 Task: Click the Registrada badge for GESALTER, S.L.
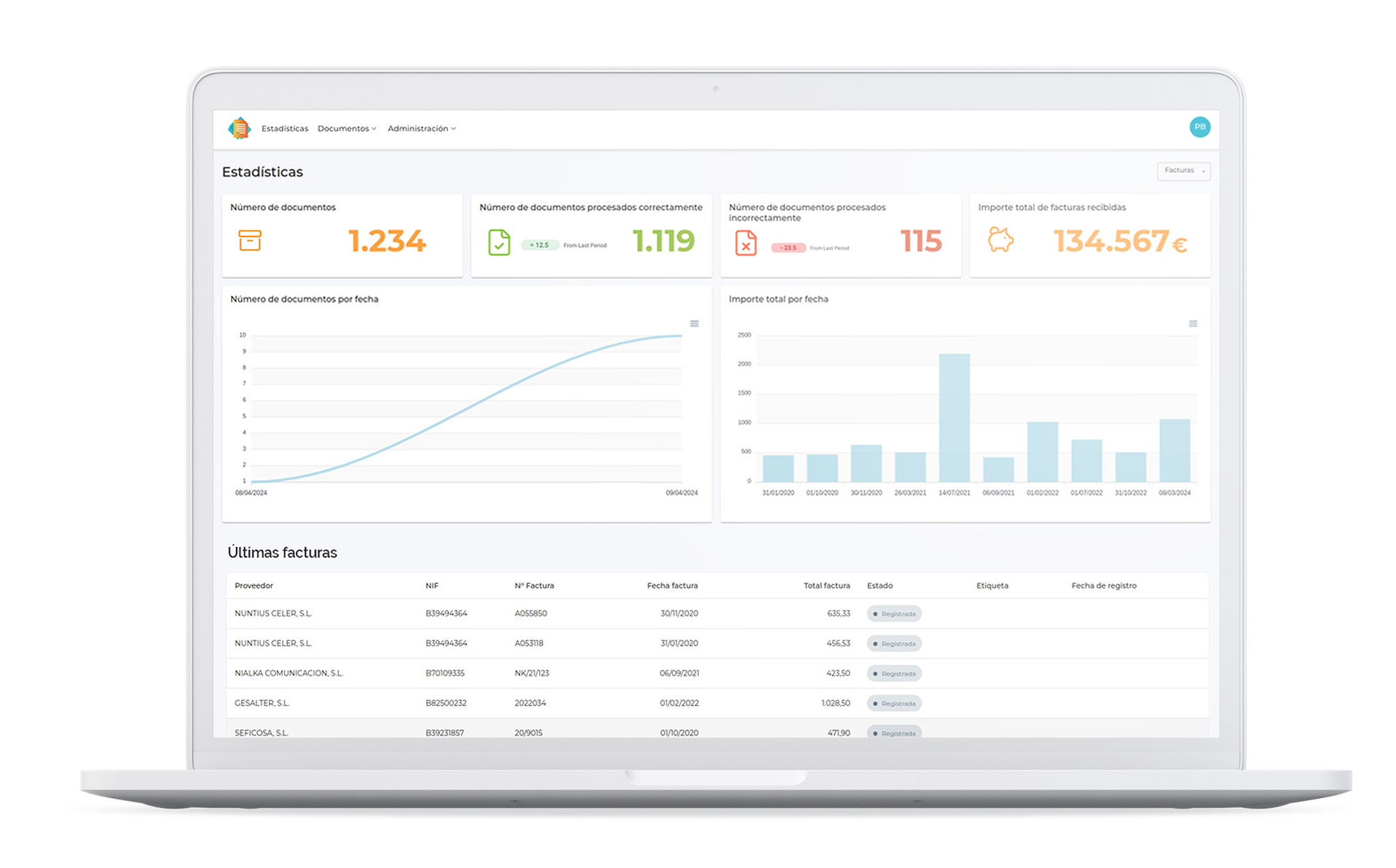pos(894,703)
